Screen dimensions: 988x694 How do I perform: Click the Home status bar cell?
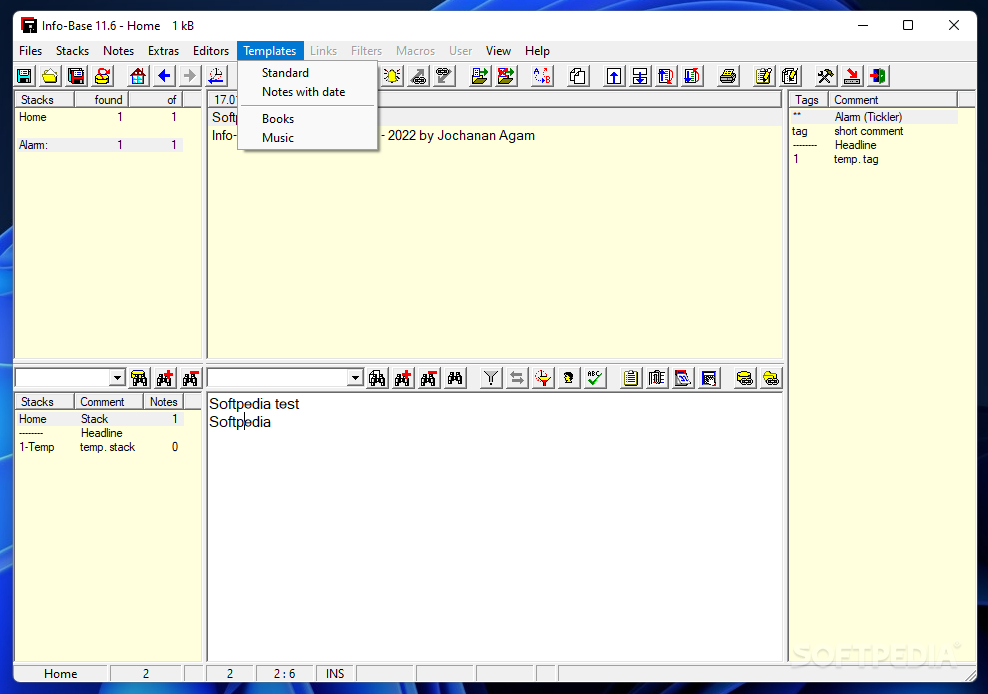click(x=60, y=674)
